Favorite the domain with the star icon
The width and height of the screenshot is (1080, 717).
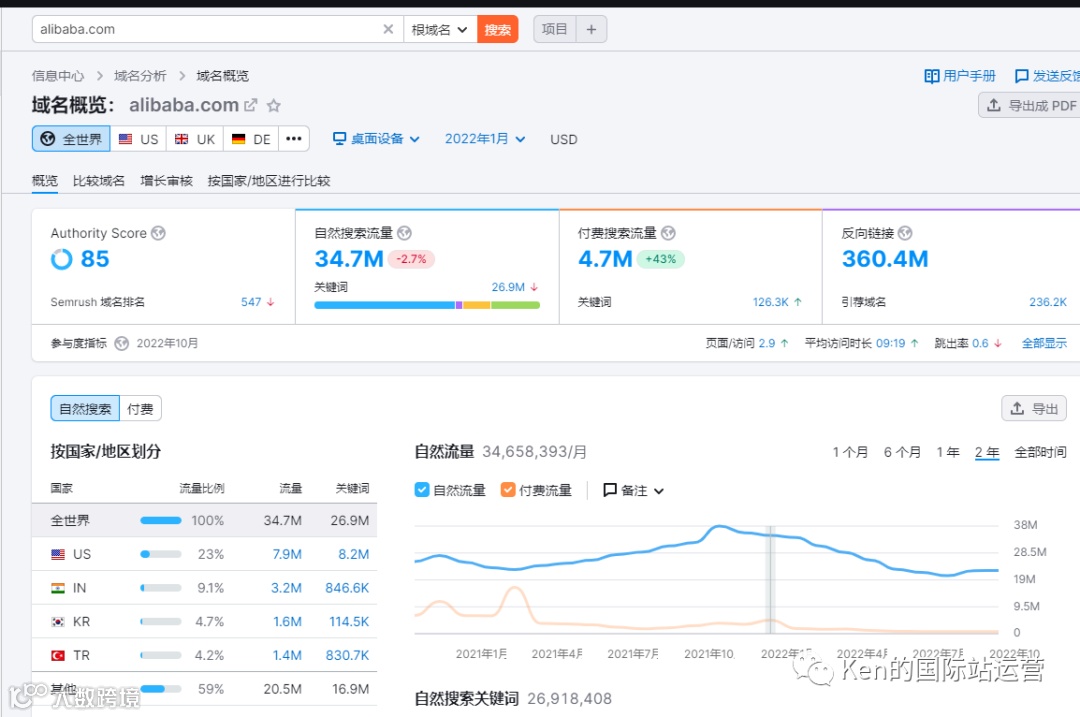pyautogui.click(x=273, y=105)
